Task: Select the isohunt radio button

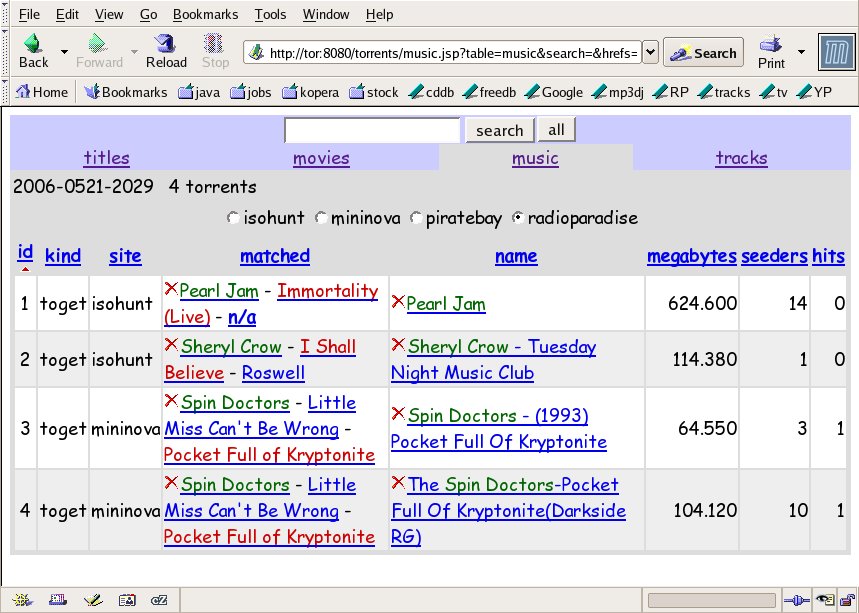Action: click(233, 217)
